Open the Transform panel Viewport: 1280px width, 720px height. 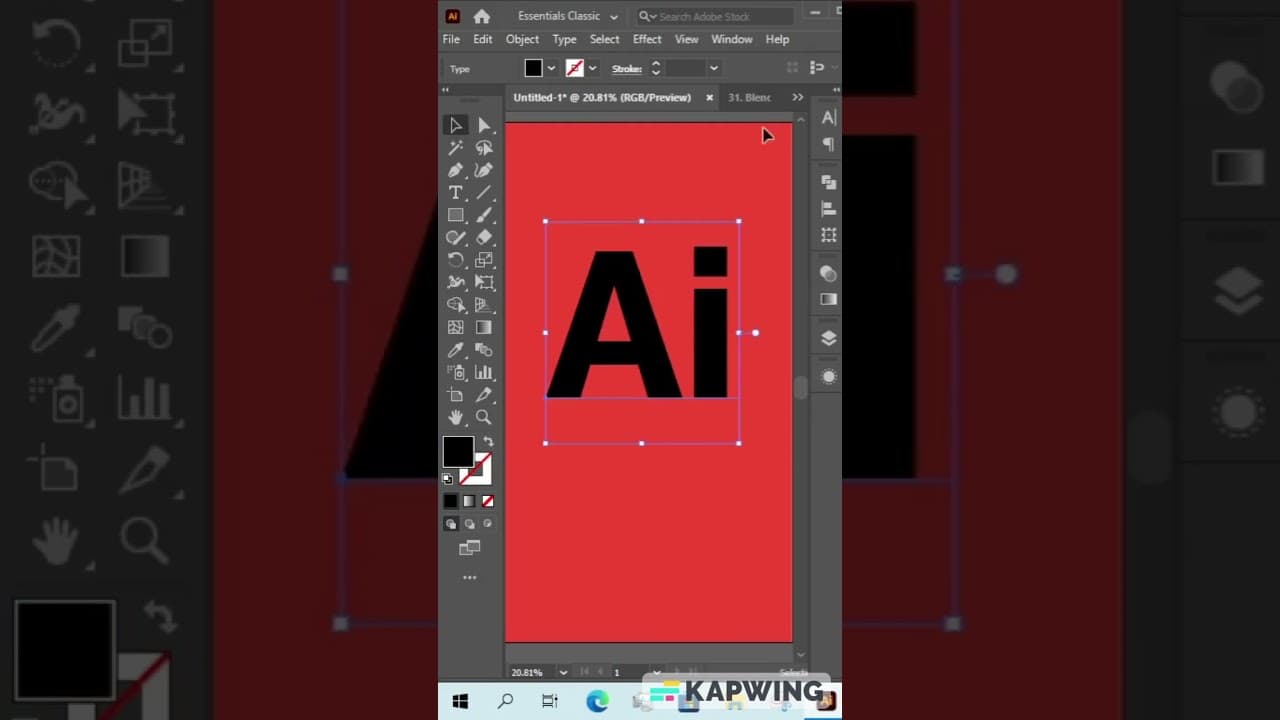pyautogui.click(x=828, y=235)
